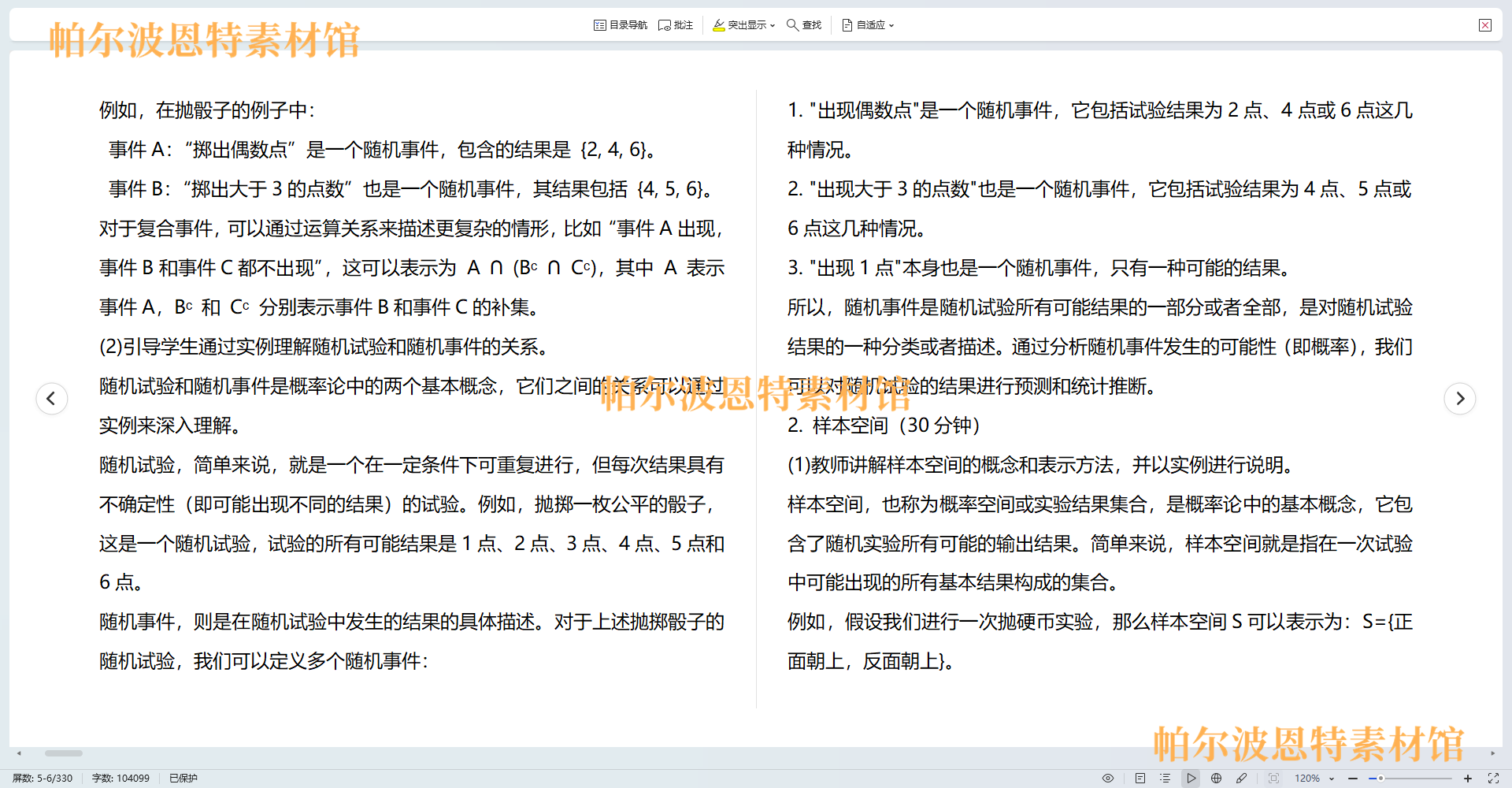Open 查找 search tool
Image resolution: width=1512 pixels, height=788 pixels.
[x=804, y=25]
